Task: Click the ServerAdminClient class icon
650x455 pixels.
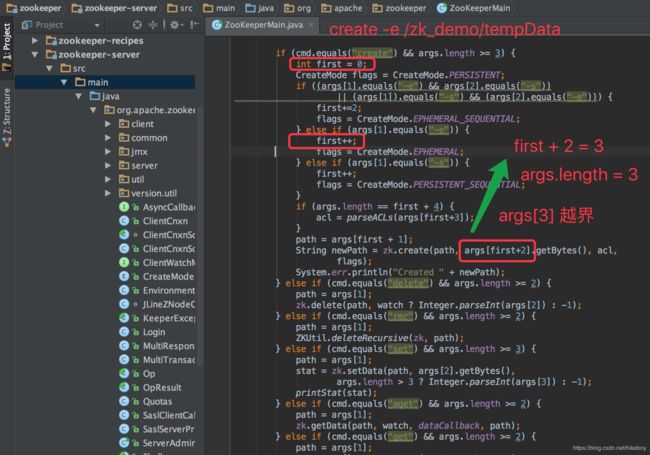Action: click(x=124, y=443)
